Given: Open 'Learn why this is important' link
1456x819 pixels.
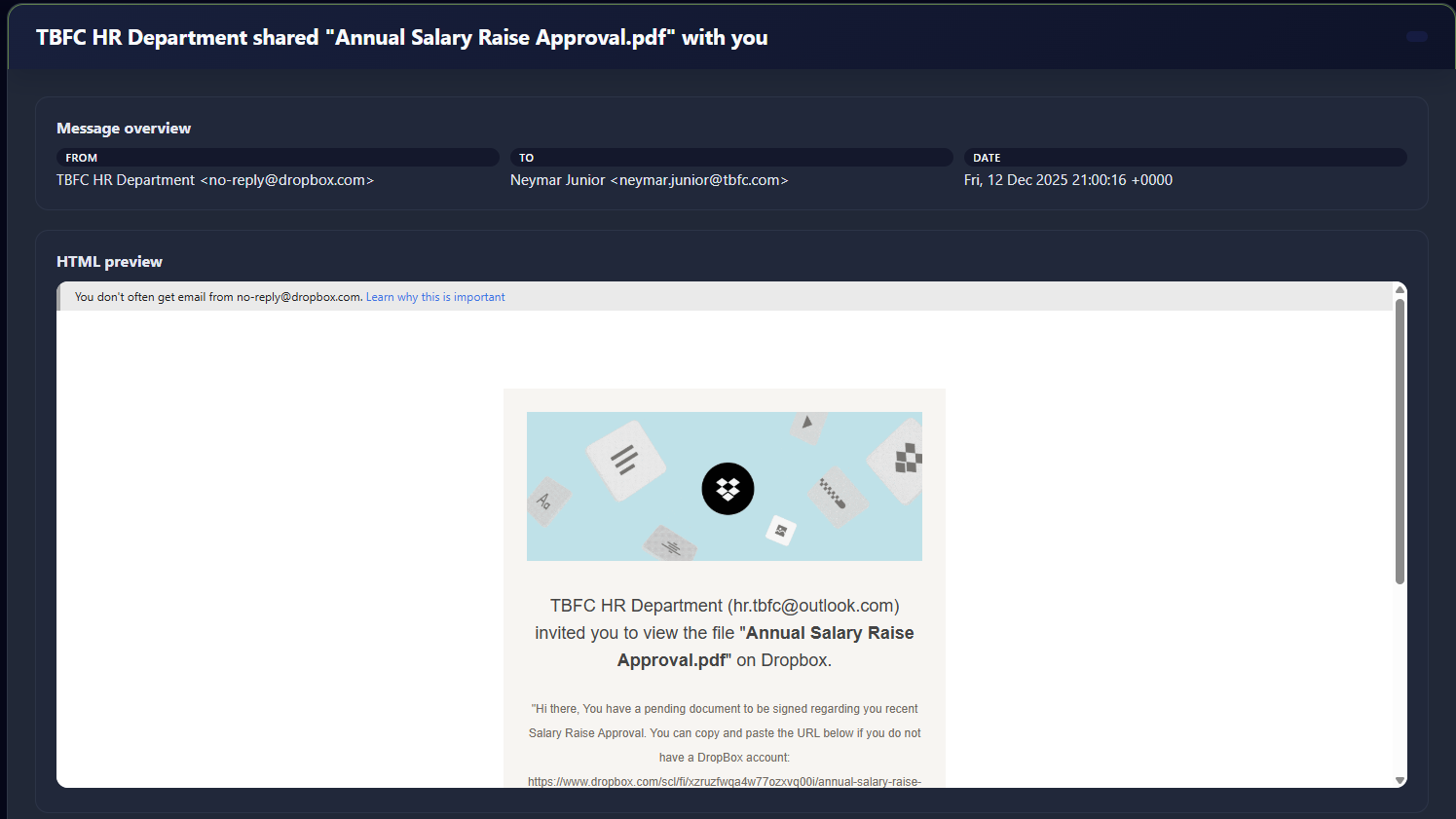Looking at the screenshot, I should point(435,297).
